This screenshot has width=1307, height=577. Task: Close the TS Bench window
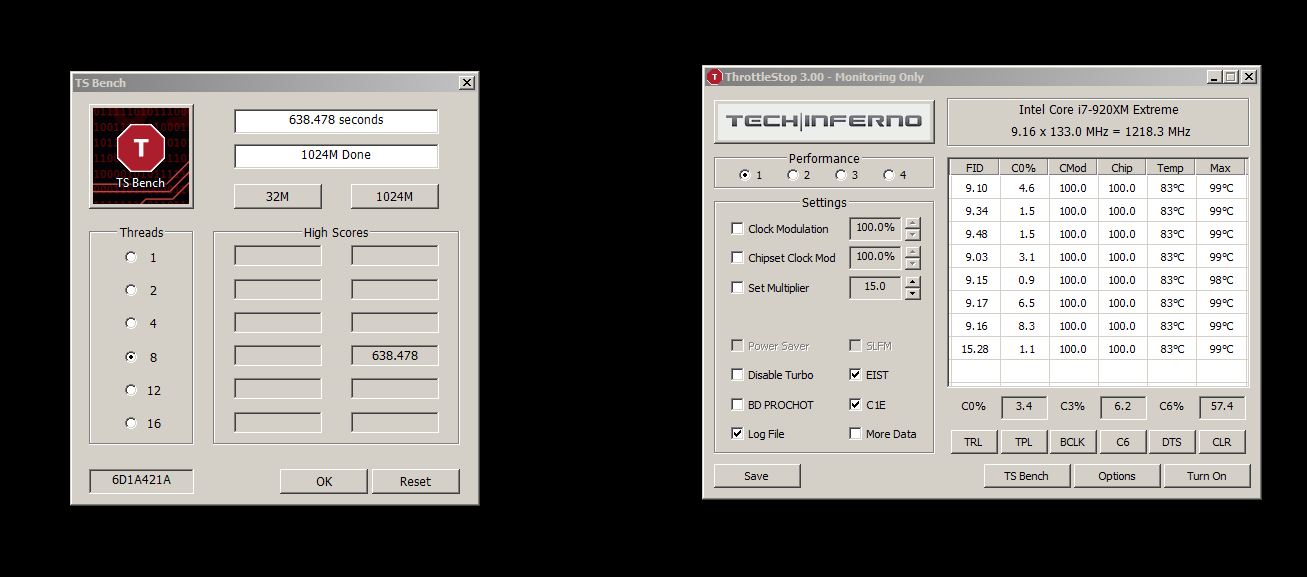(x=466, y=83)
